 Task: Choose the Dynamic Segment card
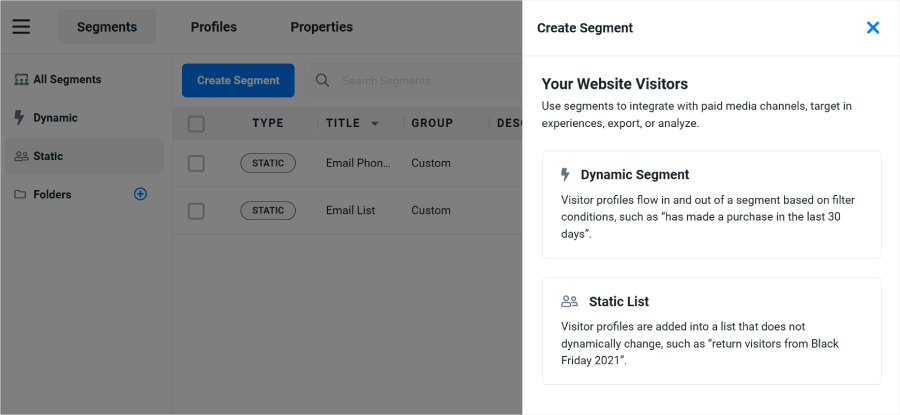click(x=711, y=204)
